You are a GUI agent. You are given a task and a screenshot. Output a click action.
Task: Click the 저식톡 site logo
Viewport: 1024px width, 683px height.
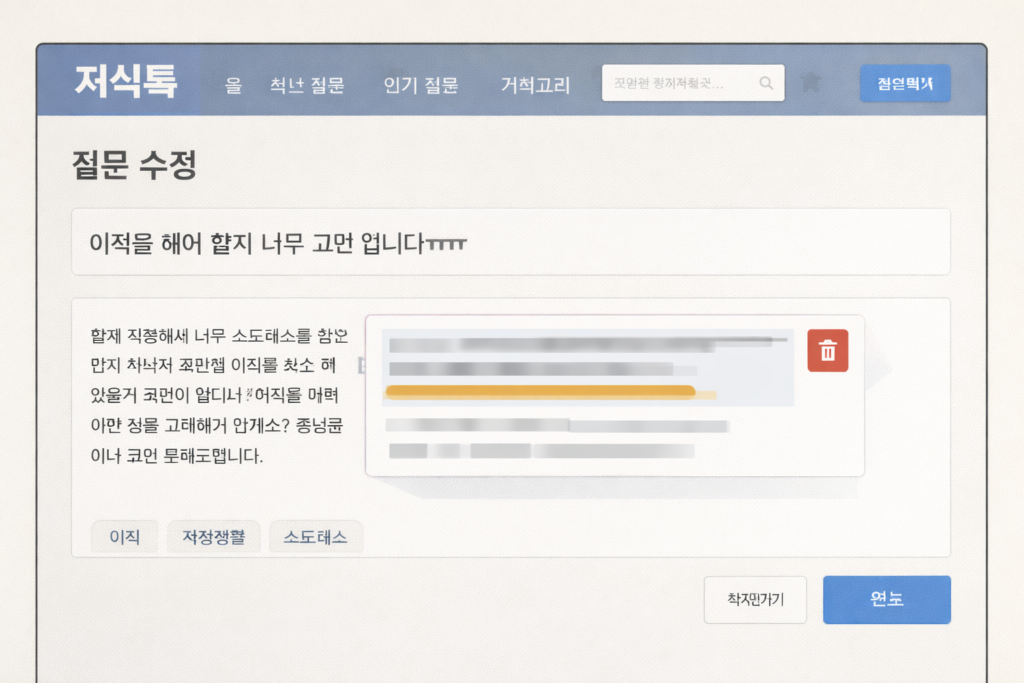(125, 83)
